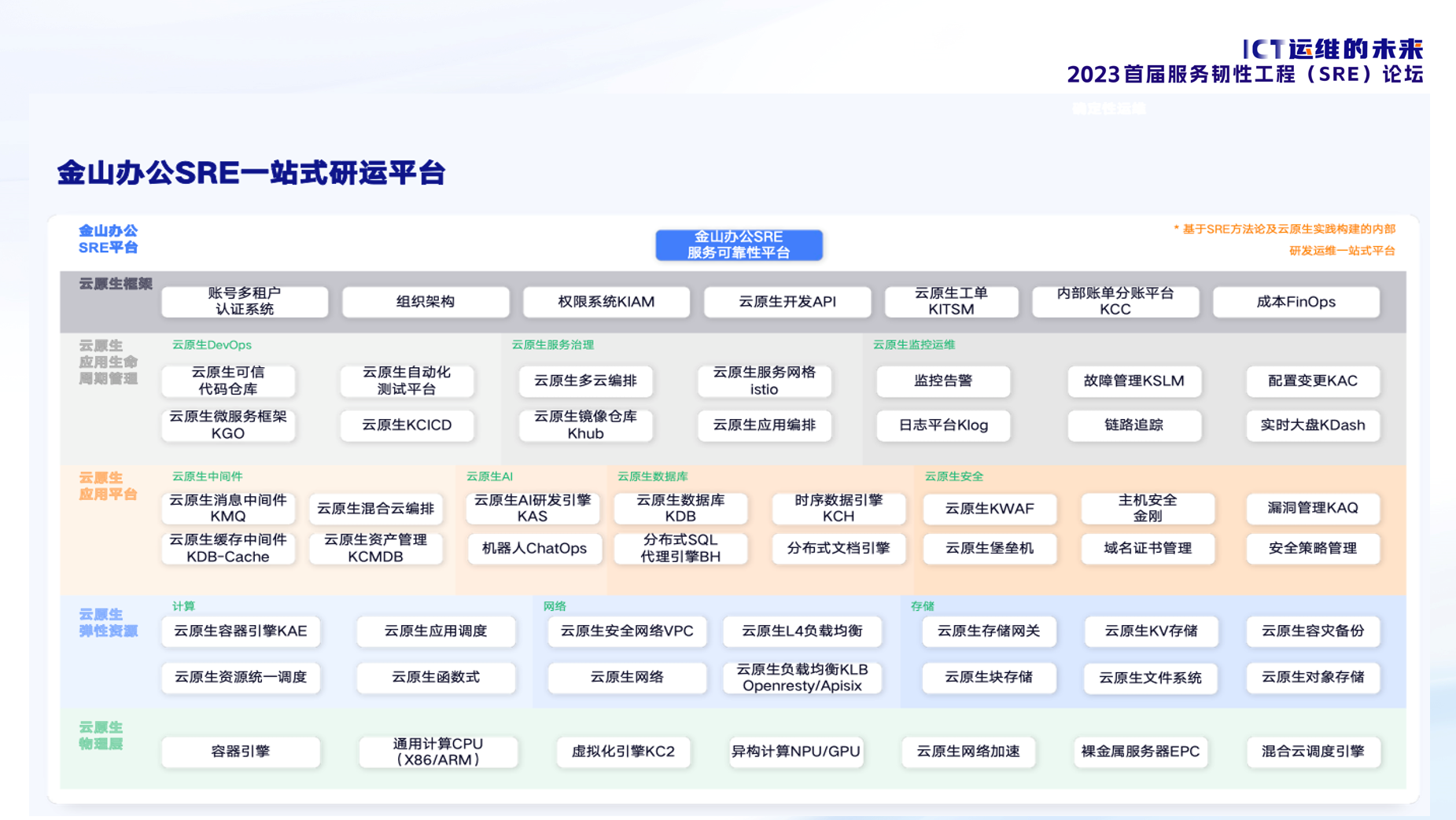Click the 裸金属服务器EPC box
This screenshot has width=1456, height=820.
point(1141,752)
